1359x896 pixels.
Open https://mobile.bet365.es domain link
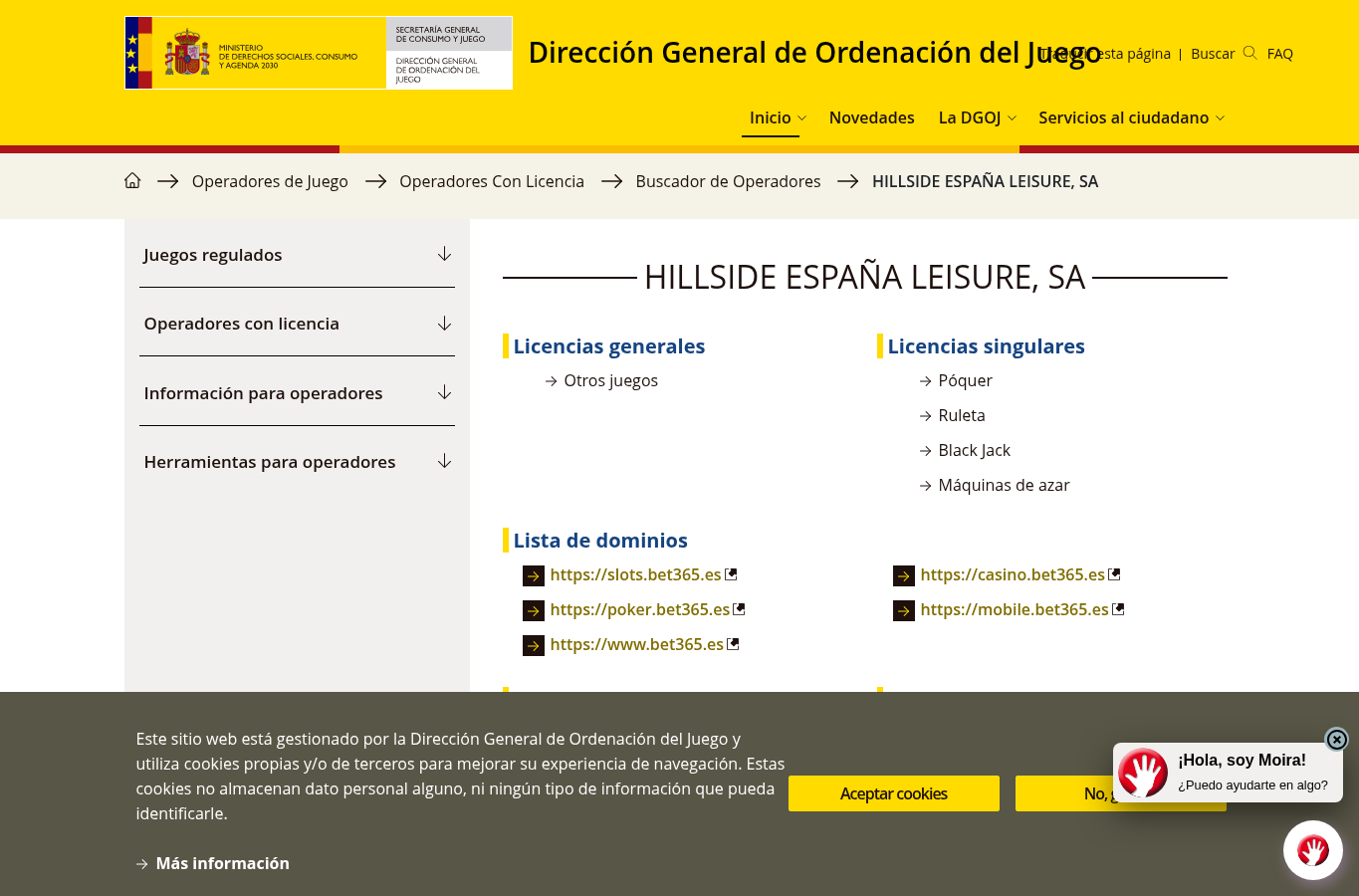[1015, 609]
